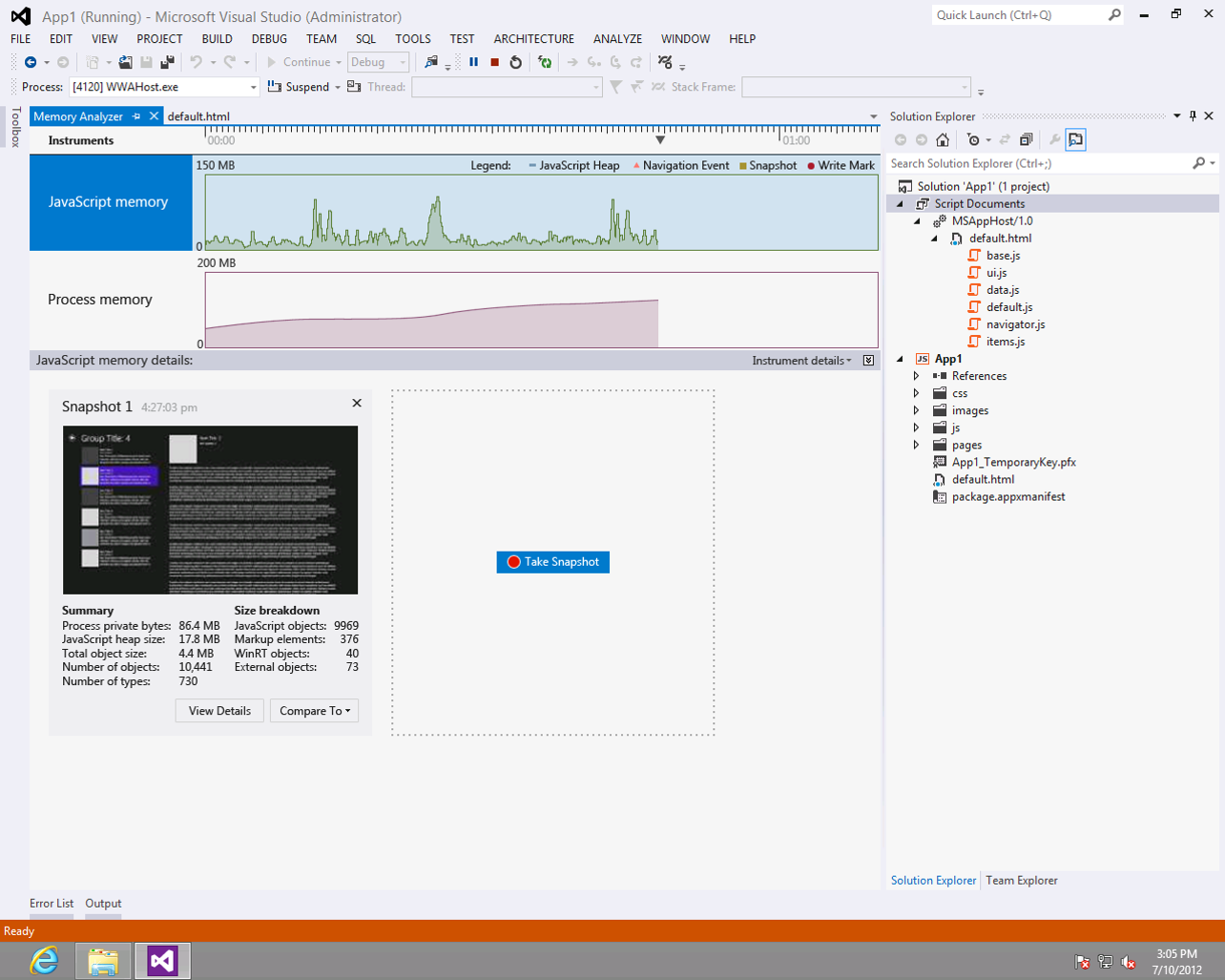1225x980 pixels.
Task: Click the Visual Studio taskbar button
Action: click(162, 961)
